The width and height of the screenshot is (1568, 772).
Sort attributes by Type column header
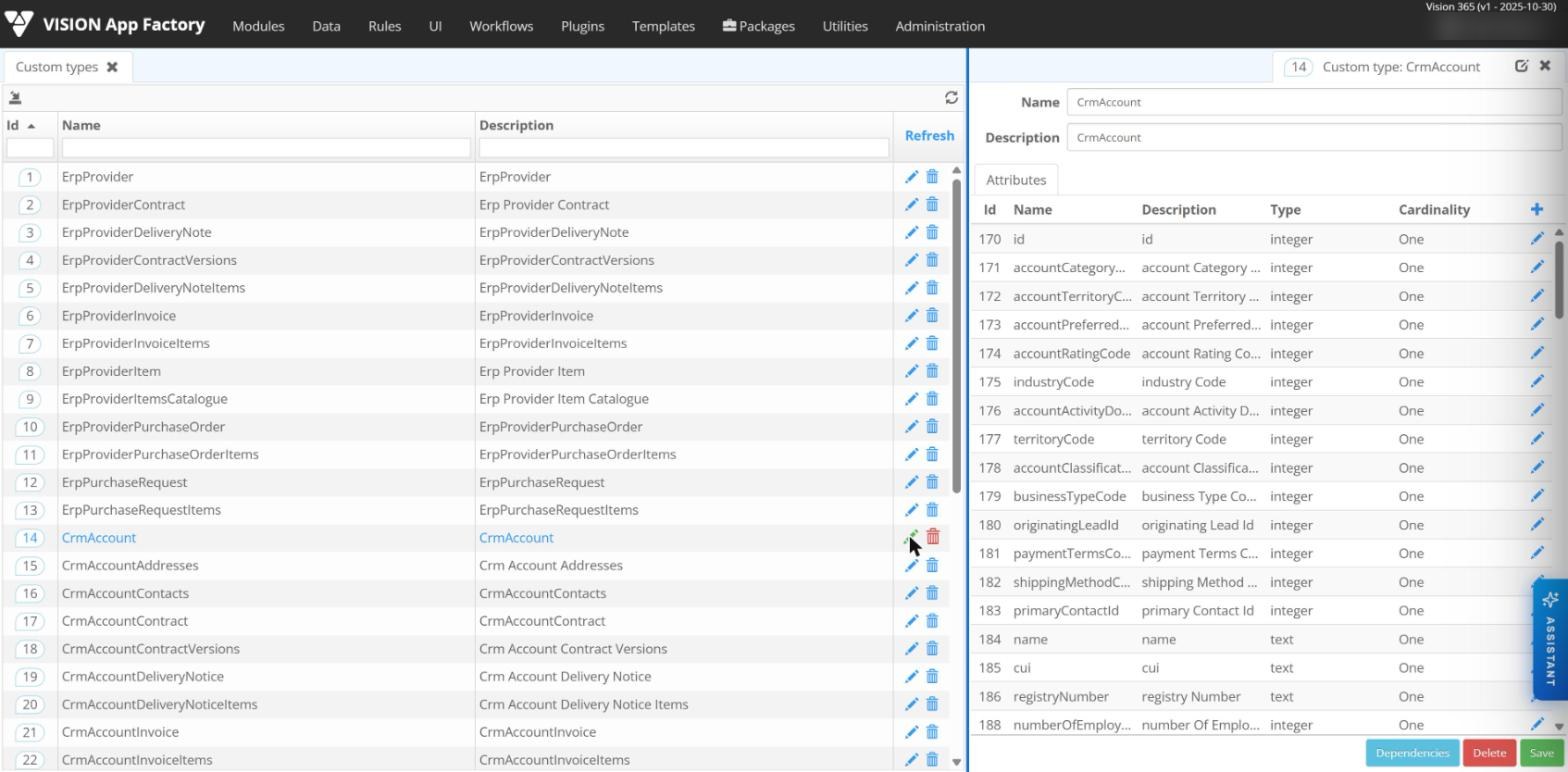[x=1285, y=209]
